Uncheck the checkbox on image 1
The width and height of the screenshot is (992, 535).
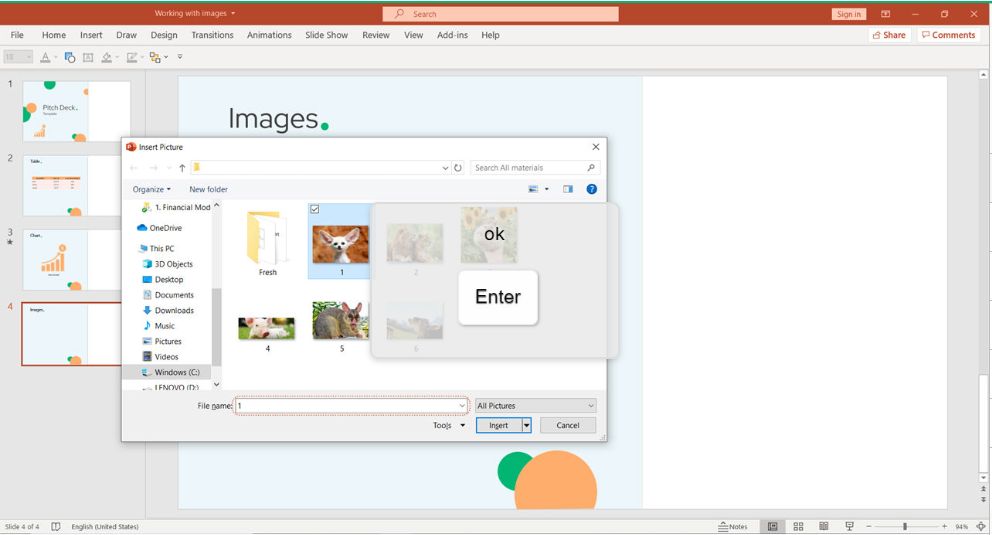pyautogui.click(x=314, y=209)
